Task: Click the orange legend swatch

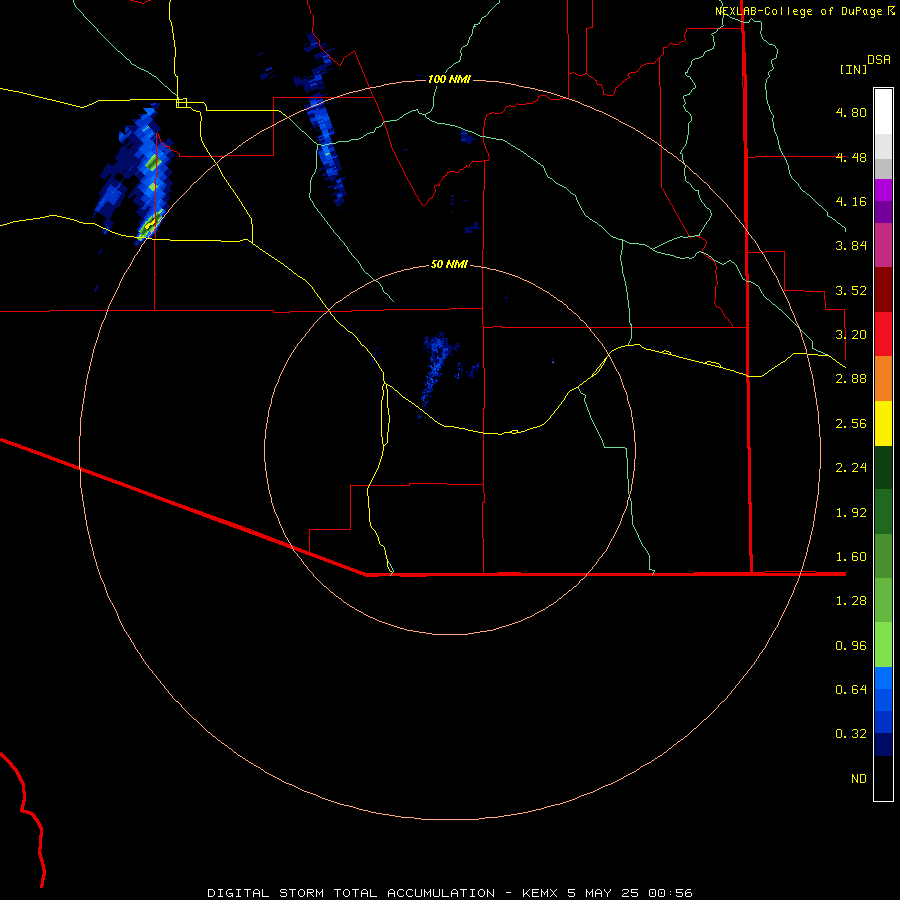Action: [883, 379]
